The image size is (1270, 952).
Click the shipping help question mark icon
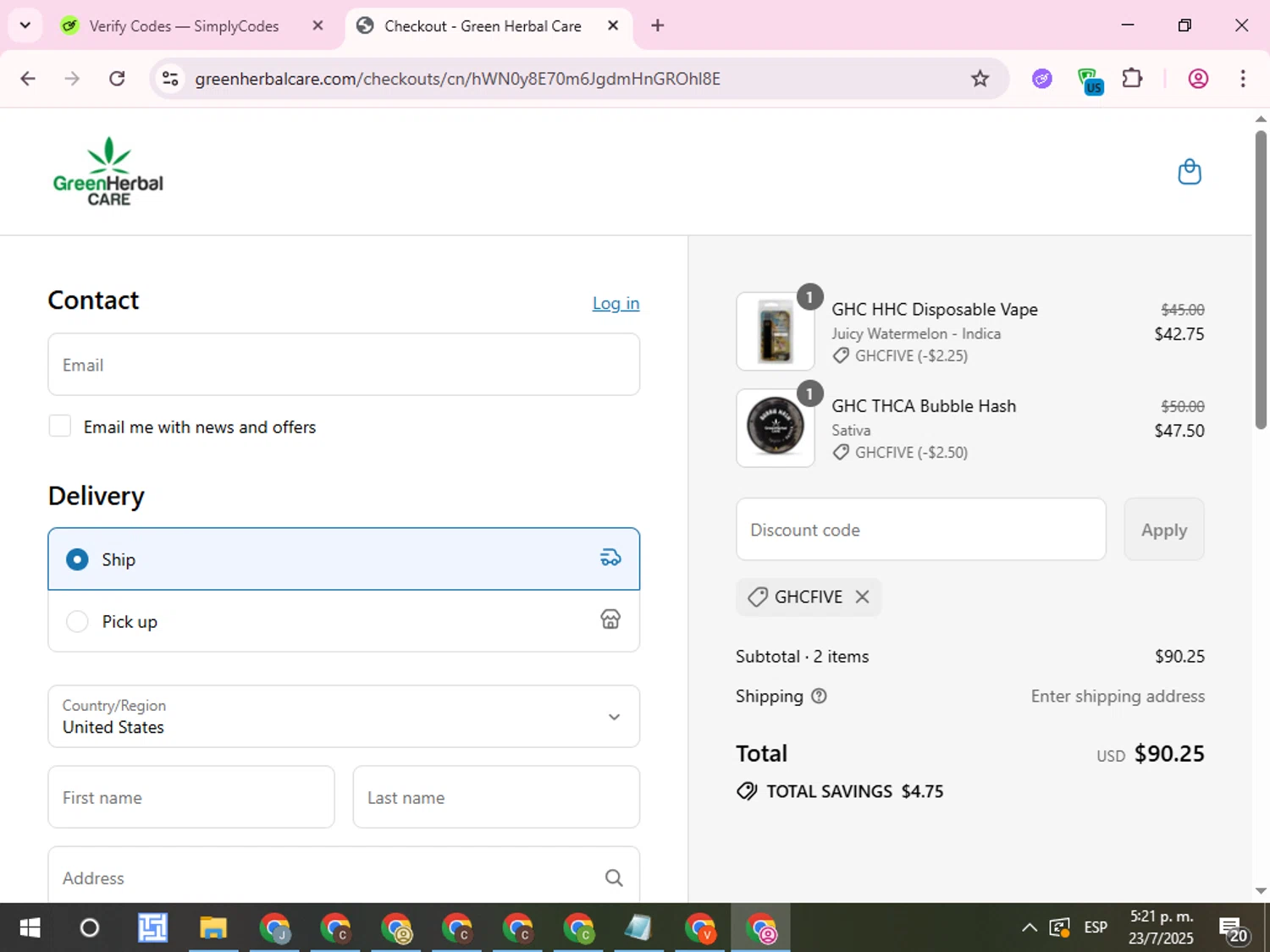[819, 696]
